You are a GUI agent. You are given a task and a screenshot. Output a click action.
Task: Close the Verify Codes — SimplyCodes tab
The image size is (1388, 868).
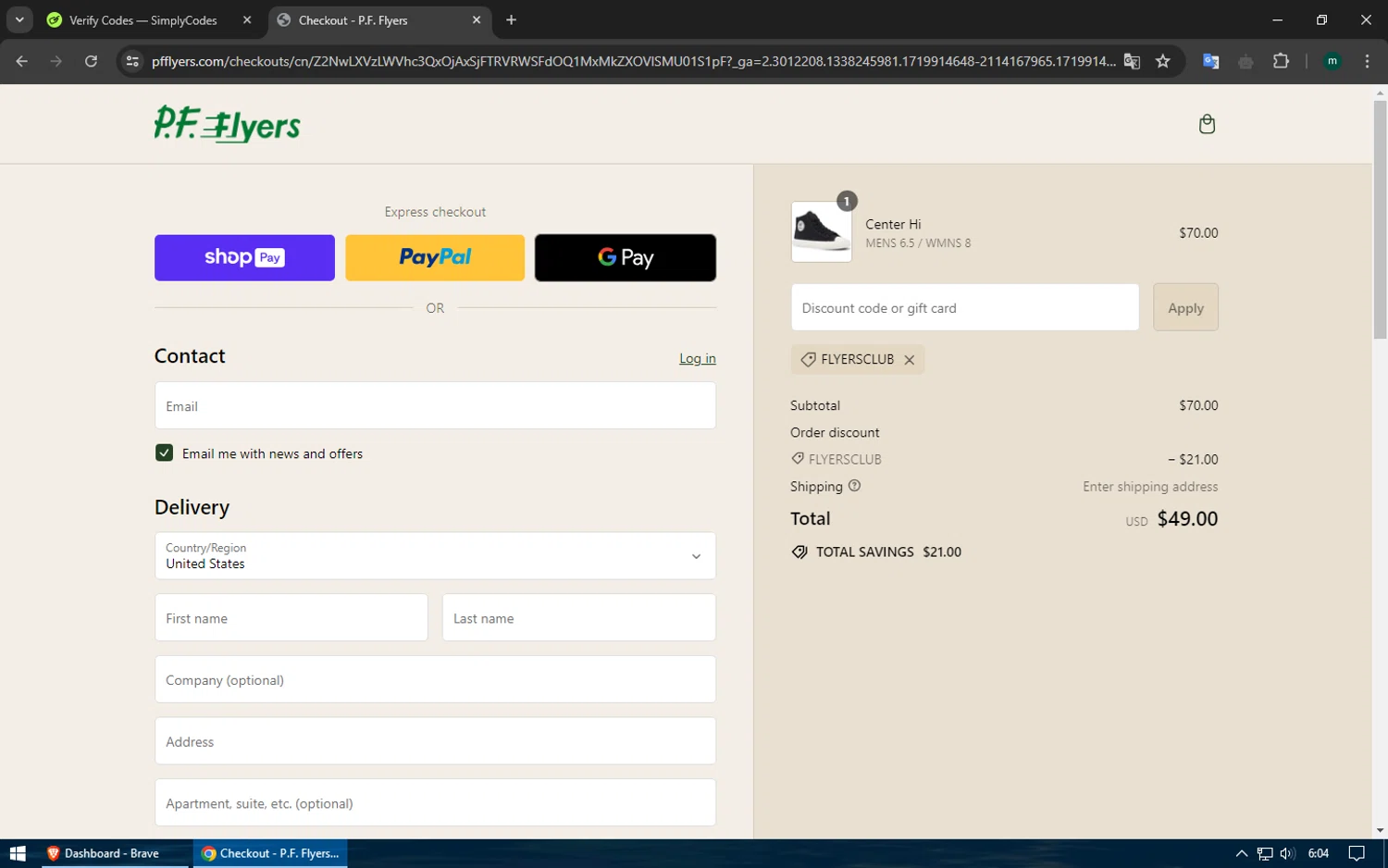coord(247,19)
